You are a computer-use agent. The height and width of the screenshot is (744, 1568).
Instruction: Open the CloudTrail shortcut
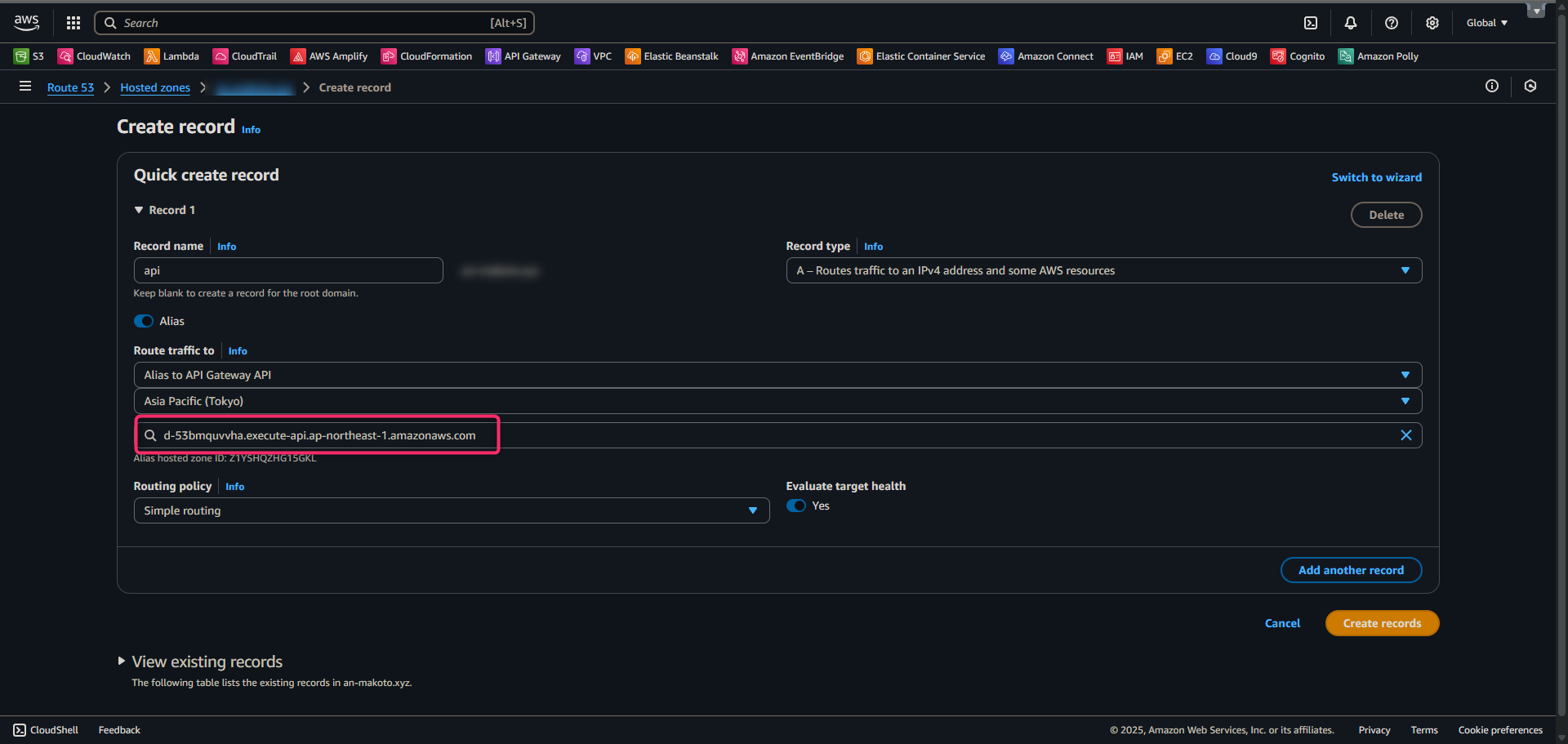[245, 56]
